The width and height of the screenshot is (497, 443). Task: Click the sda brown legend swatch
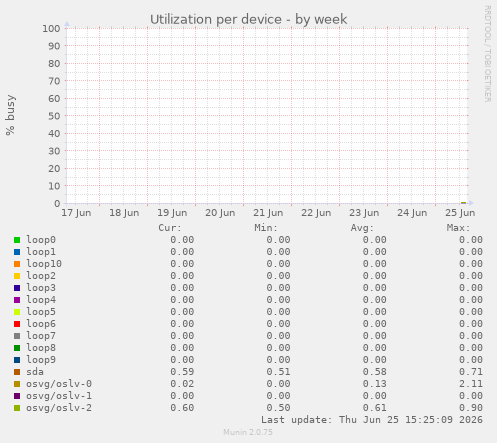pyautogui.click(x=17, y=372)
